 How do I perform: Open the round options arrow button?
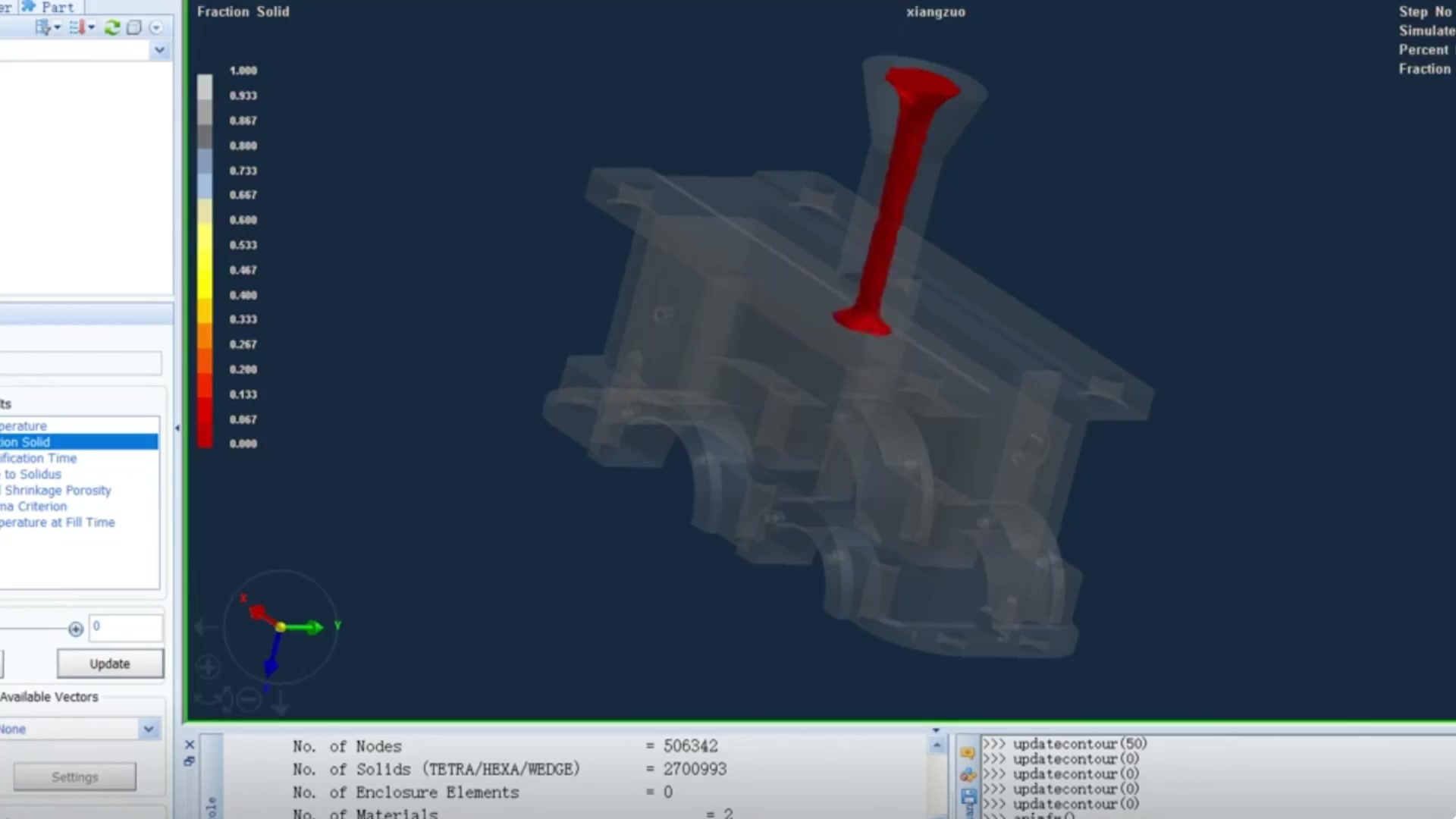(x=155, y=28)
